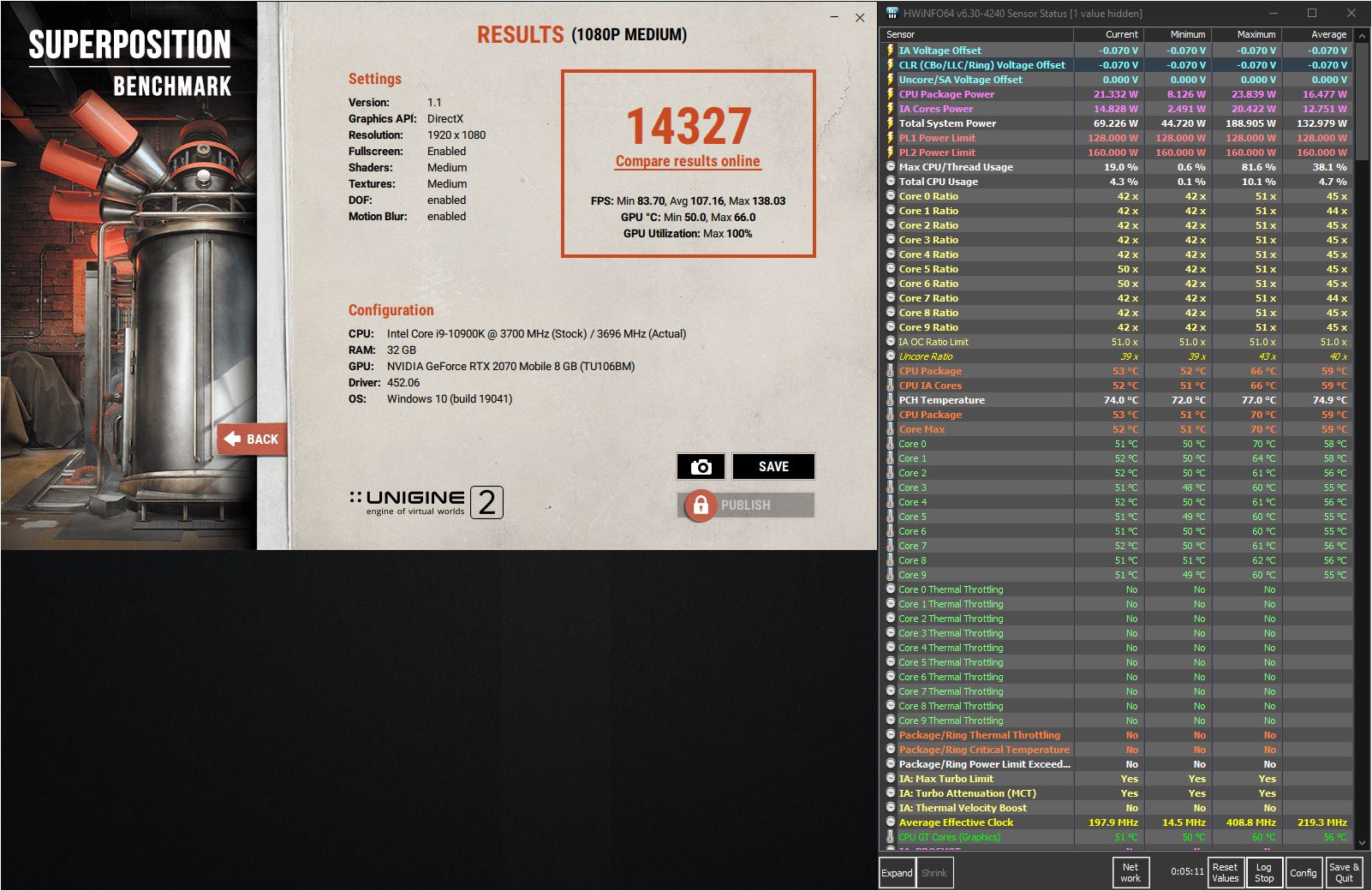This screenshot has width=1372, height=891.
Task: Click the UNIGINE 2 logo
Action: (x=426, y=502)
